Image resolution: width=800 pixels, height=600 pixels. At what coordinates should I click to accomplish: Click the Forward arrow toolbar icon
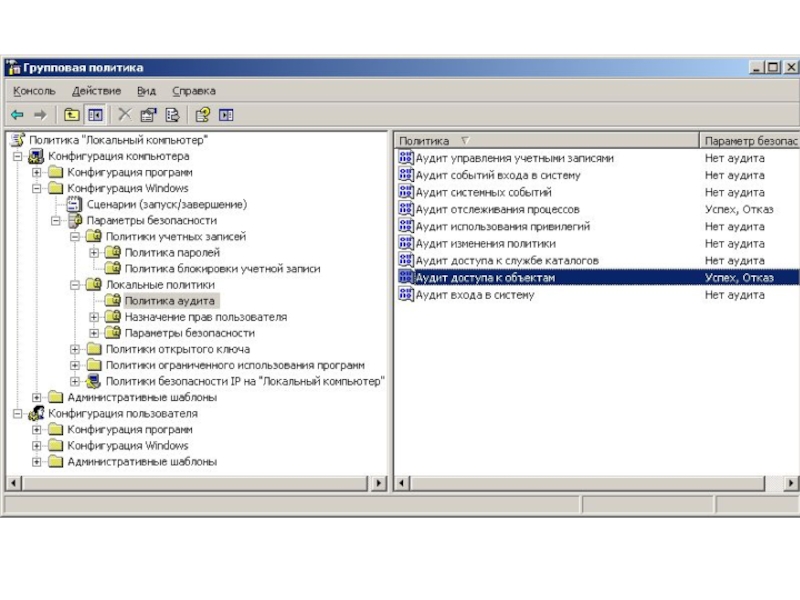(x=40, y=115)
